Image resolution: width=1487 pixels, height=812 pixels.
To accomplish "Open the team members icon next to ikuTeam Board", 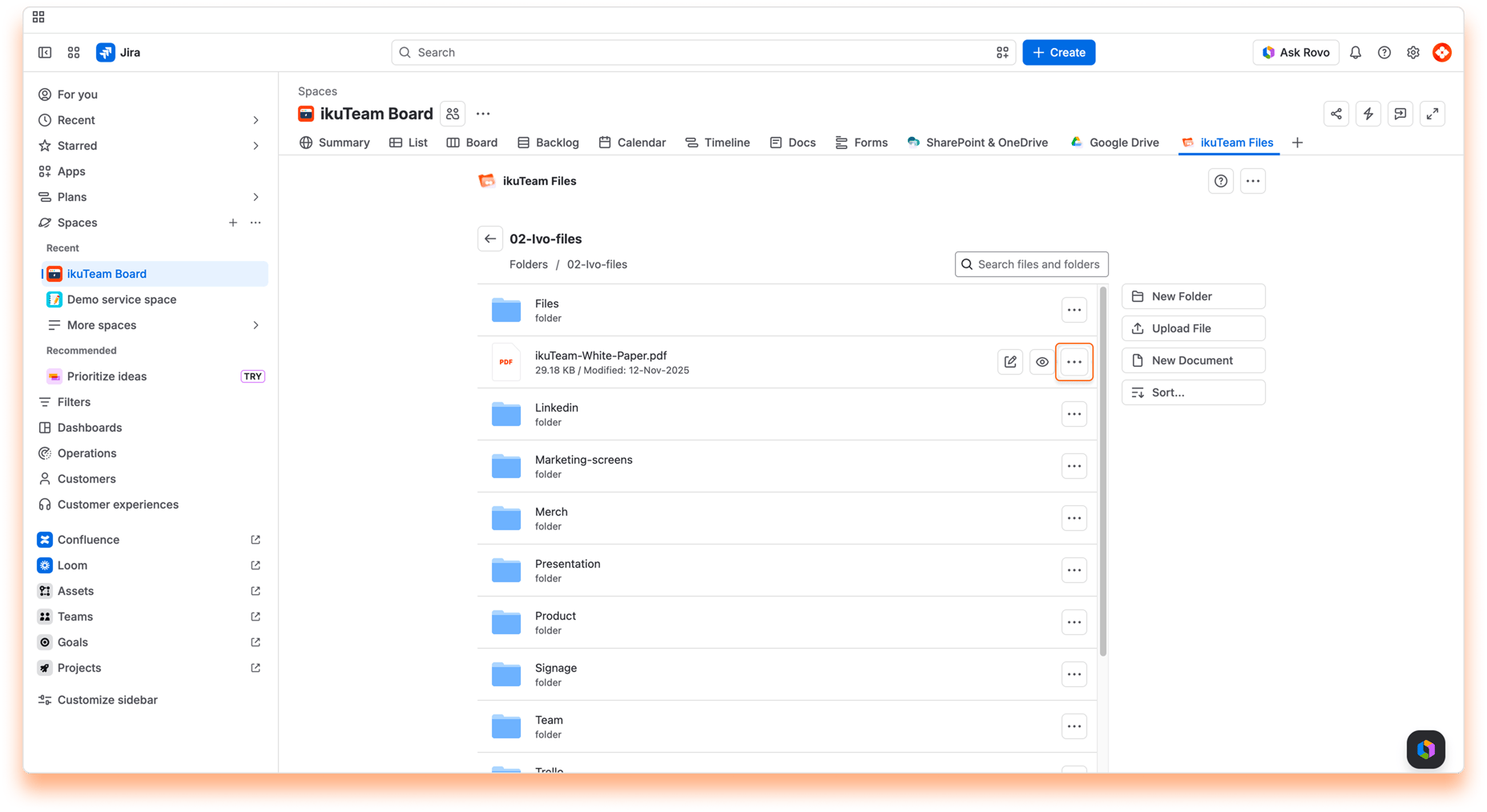I will 453,114.
